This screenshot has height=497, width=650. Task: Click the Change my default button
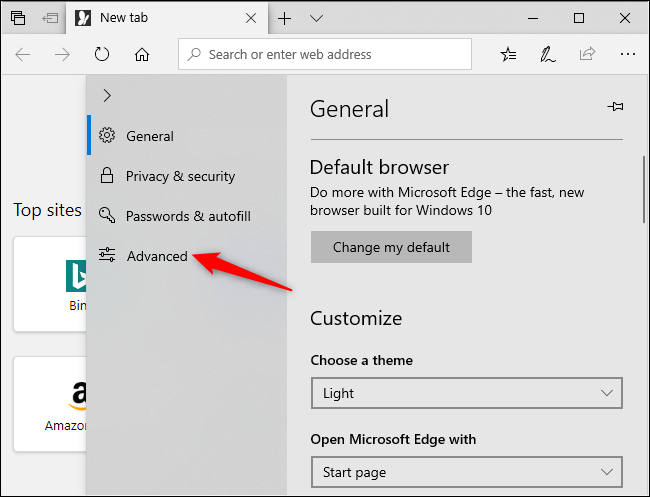point(391,247)
